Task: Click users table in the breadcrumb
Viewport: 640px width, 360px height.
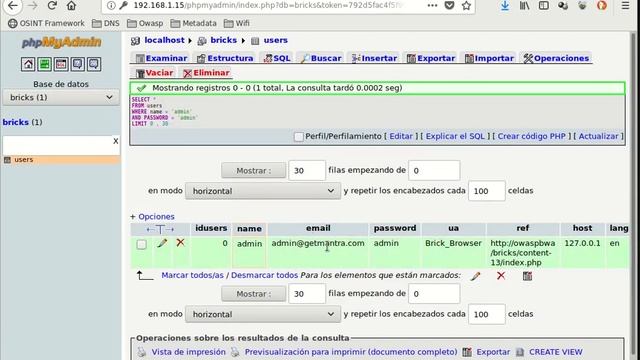Action: click(x=276, y=40)
